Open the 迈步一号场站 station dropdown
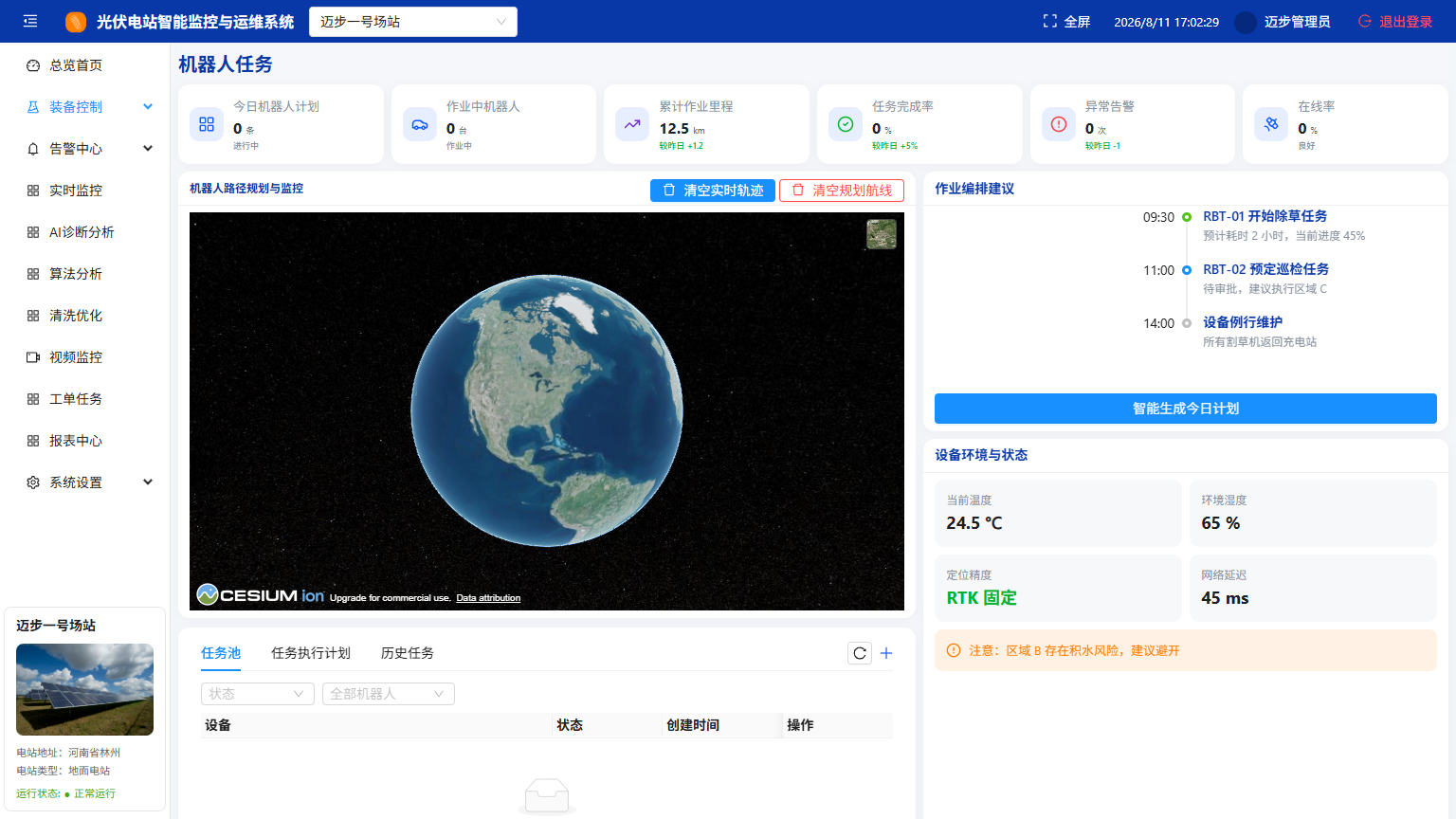Viewport: 1456px width, 819px height. [x=413, y=22]
